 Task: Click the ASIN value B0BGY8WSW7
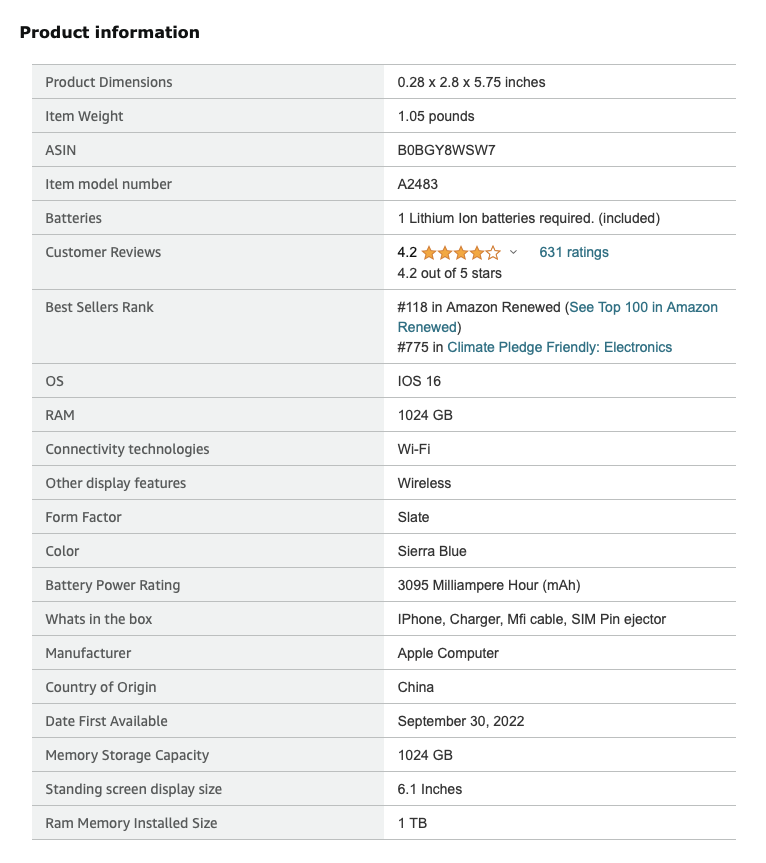click(447, 151)
